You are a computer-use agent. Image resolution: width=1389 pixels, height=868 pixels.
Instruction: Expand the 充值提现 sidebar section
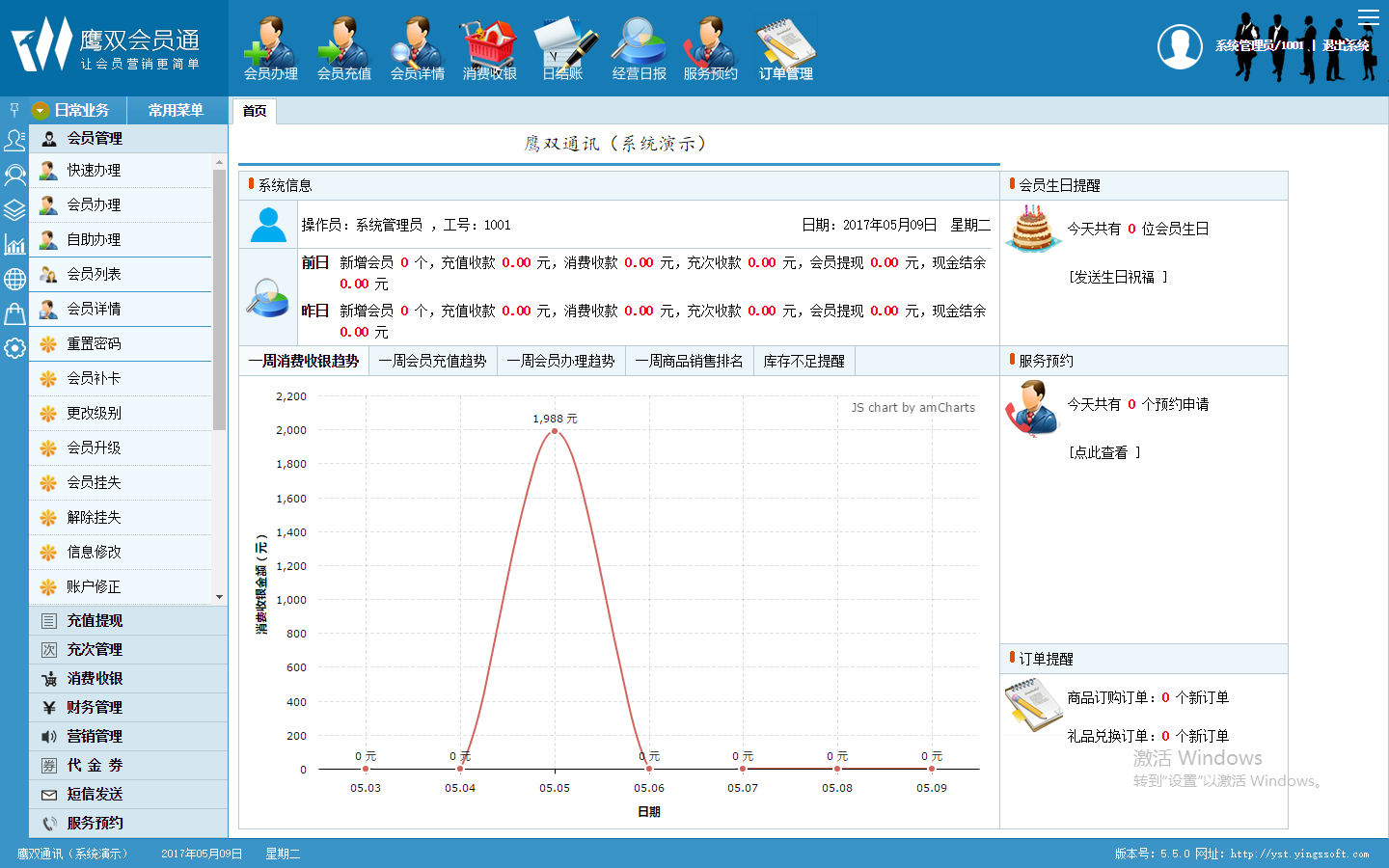tap(95, 620)
